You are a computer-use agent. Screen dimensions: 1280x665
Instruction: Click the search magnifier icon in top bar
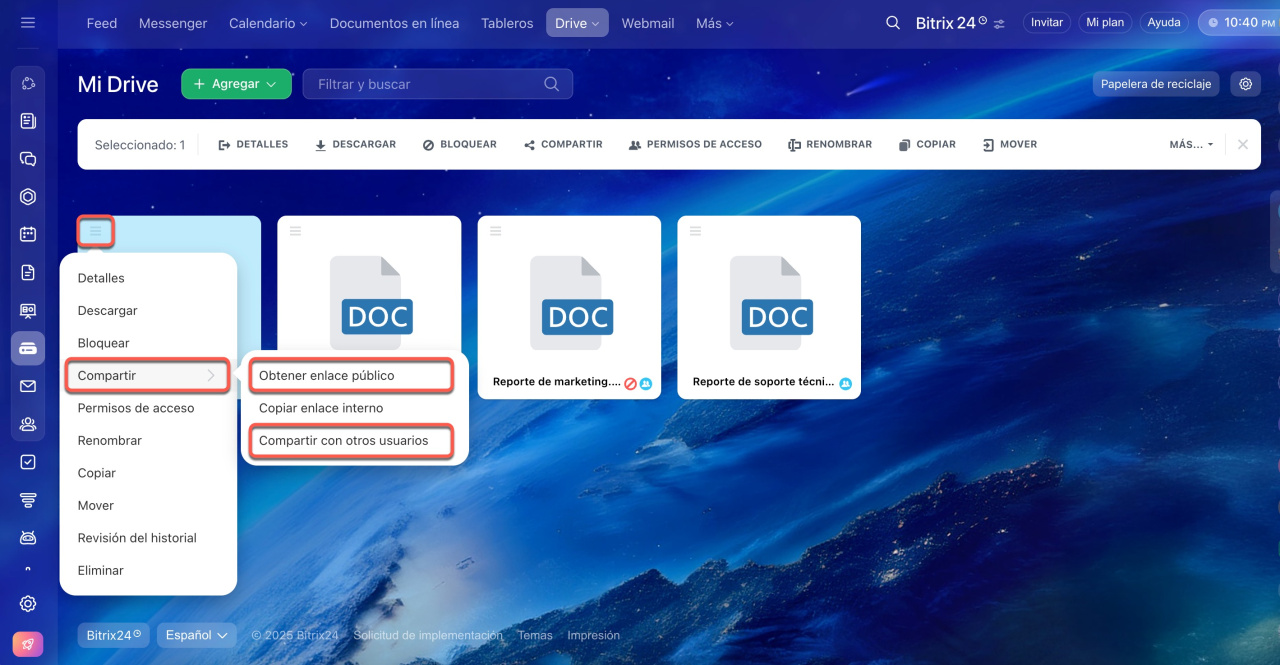point(893,23)
